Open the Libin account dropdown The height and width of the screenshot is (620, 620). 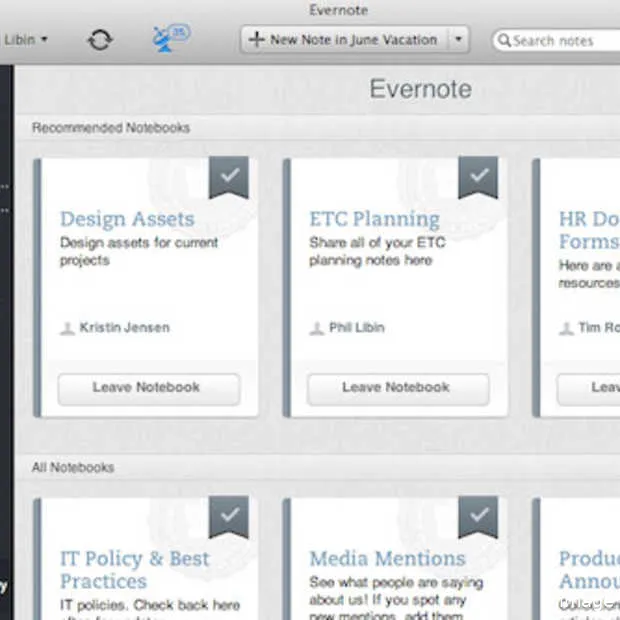[25, 40]
